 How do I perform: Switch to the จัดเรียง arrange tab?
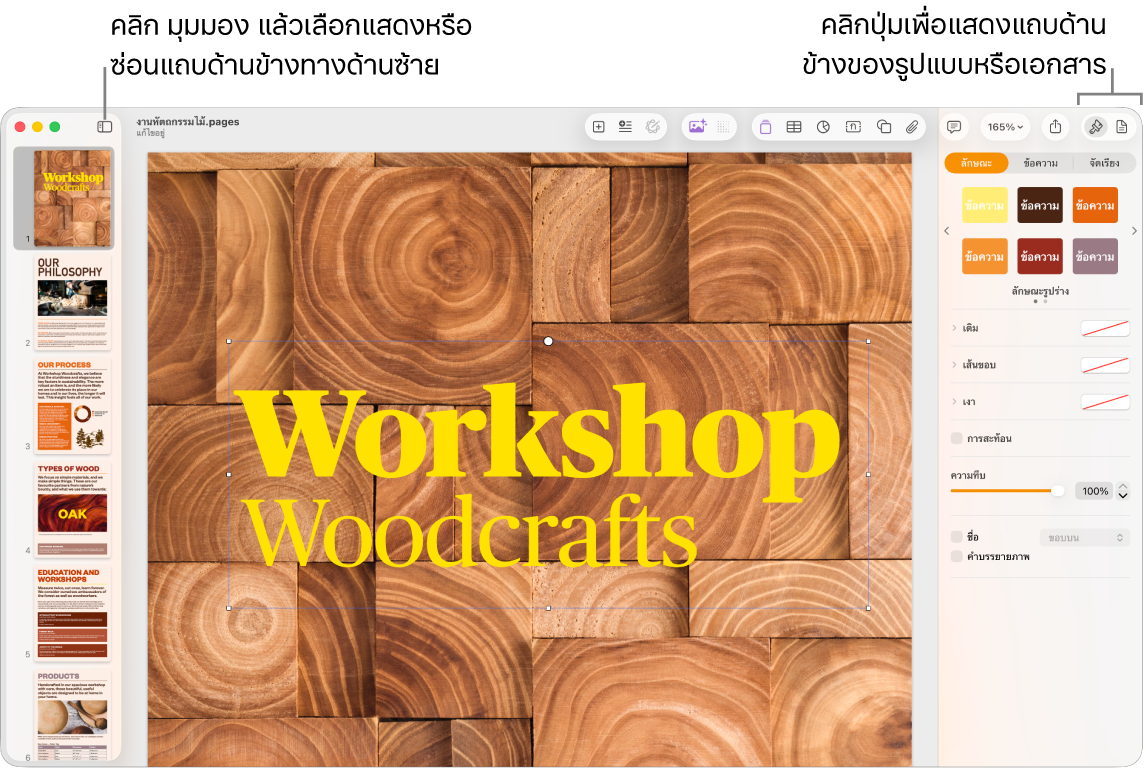point(1104,163)
